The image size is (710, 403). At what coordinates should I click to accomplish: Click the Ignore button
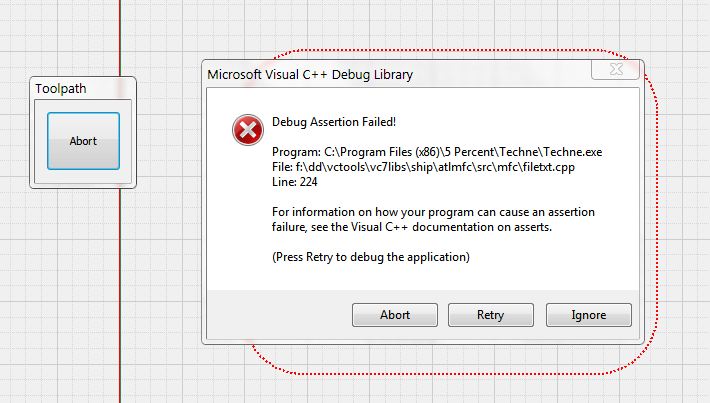pos(588,315)
